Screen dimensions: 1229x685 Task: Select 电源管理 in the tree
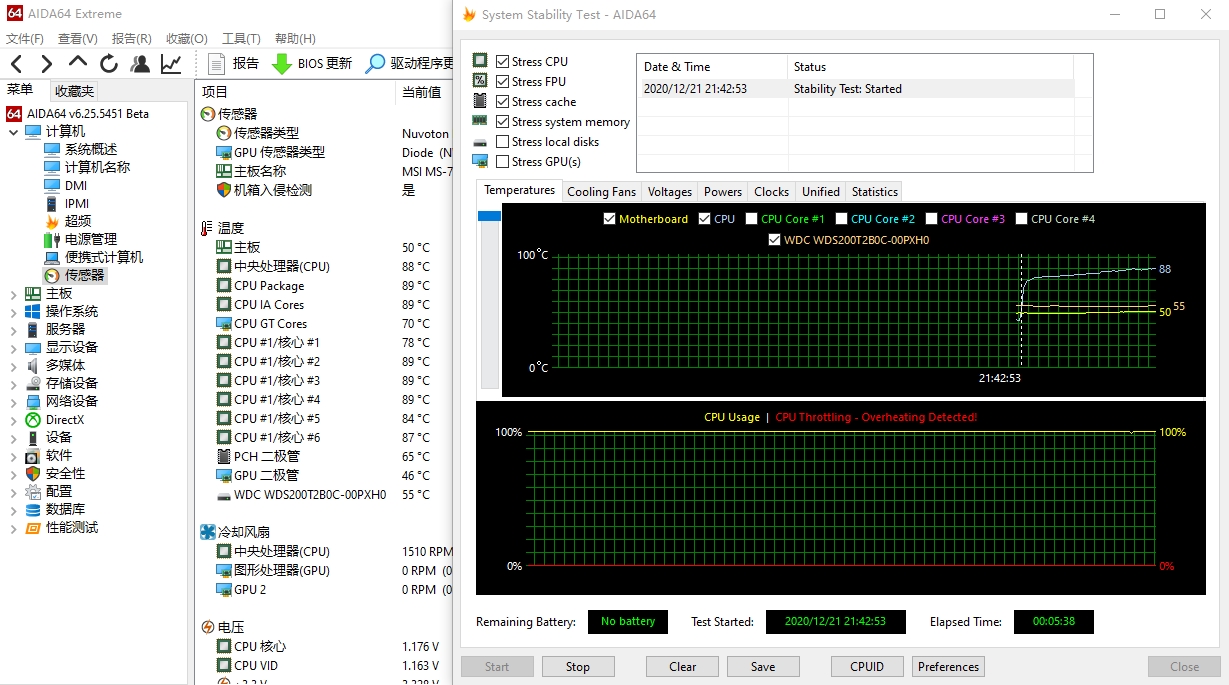[81, 239]
